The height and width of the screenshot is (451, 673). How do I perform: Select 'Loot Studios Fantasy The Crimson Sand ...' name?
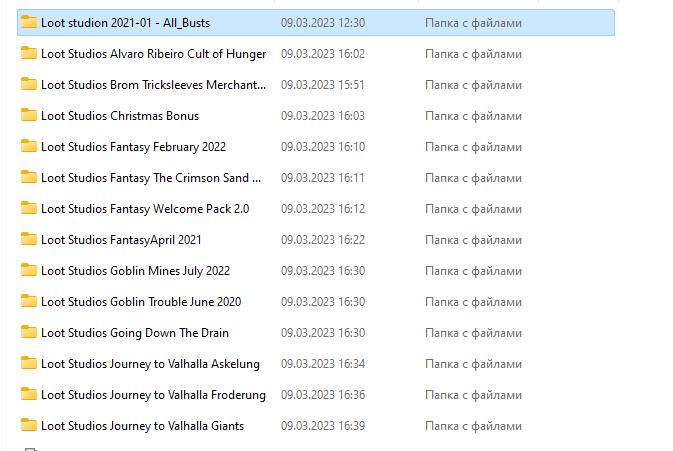pyautogui.click(x=151, y=178)
